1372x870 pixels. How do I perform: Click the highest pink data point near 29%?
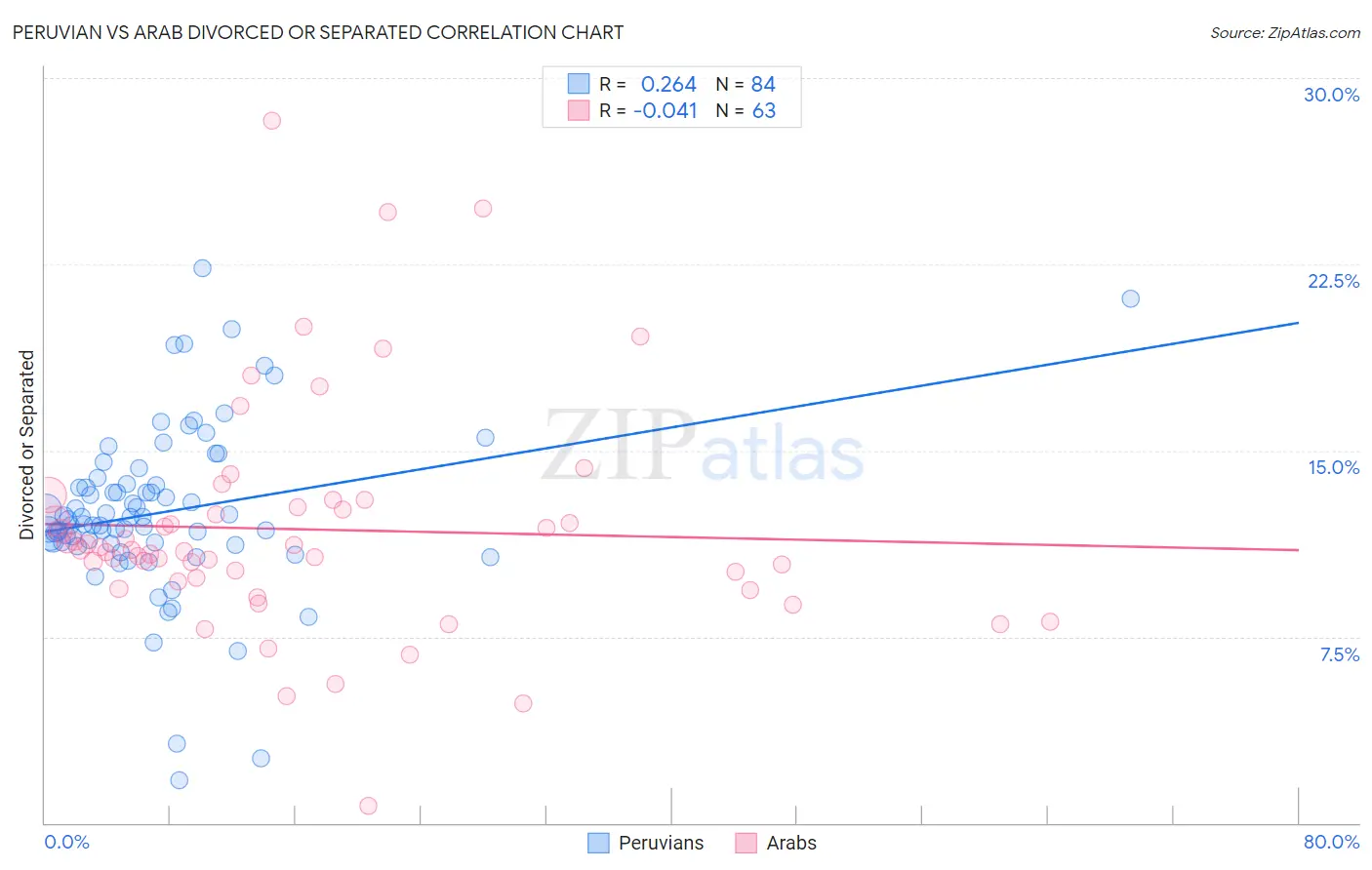click(271, 121)
